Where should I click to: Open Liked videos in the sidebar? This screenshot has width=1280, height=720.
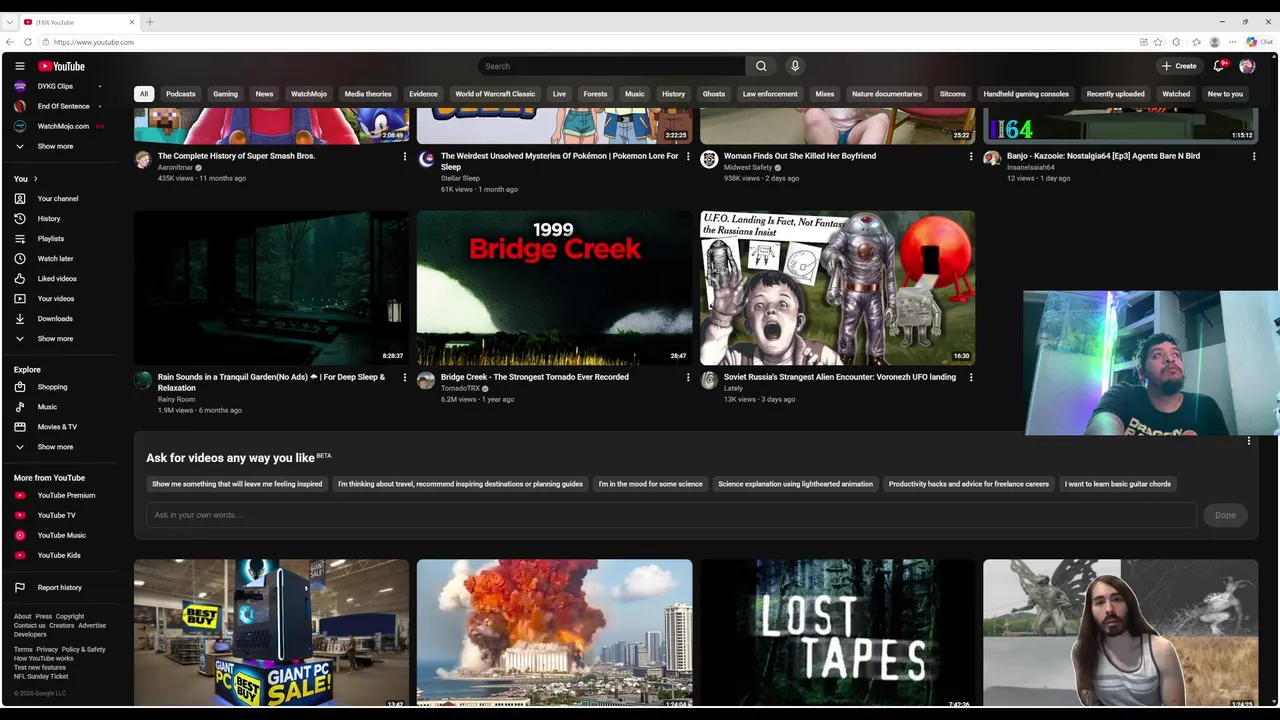(57, 278)
